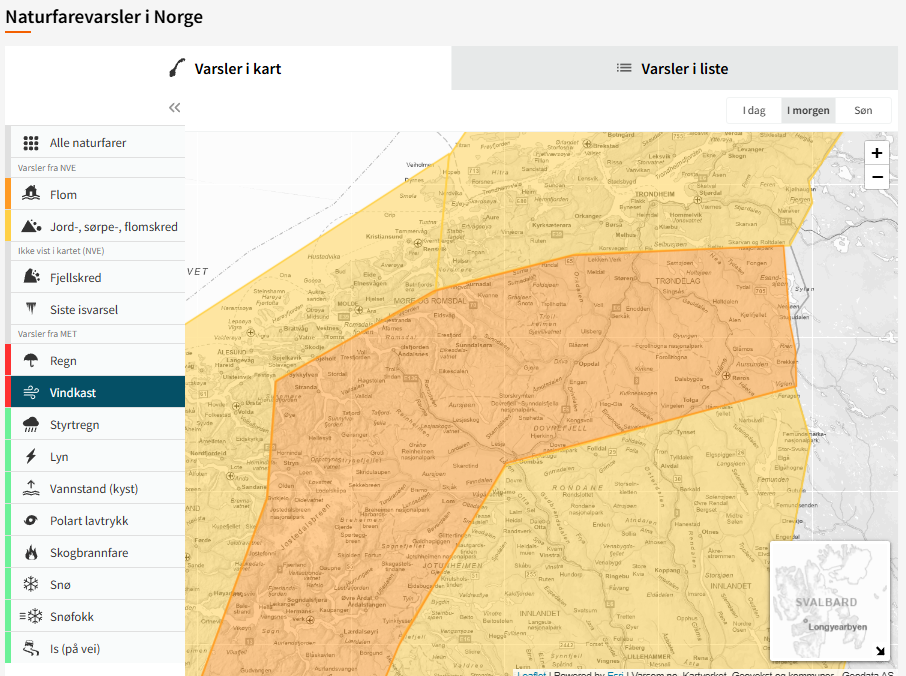This screenshot has width=906, height=676.
Task: Click the landslide icon for Jord-, sørpe-, flomskred
Action: tap(31, 226)
